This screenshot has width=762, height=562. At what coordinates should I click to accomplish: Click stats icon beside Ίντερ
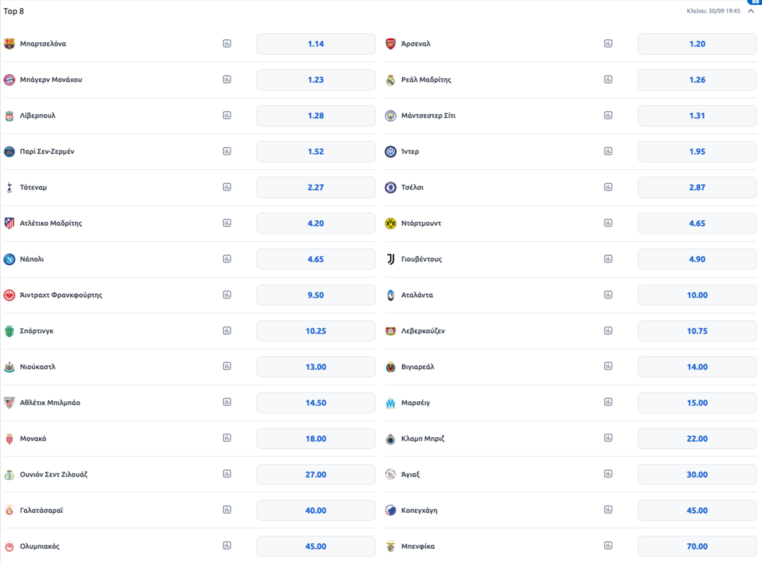(608, 152)
